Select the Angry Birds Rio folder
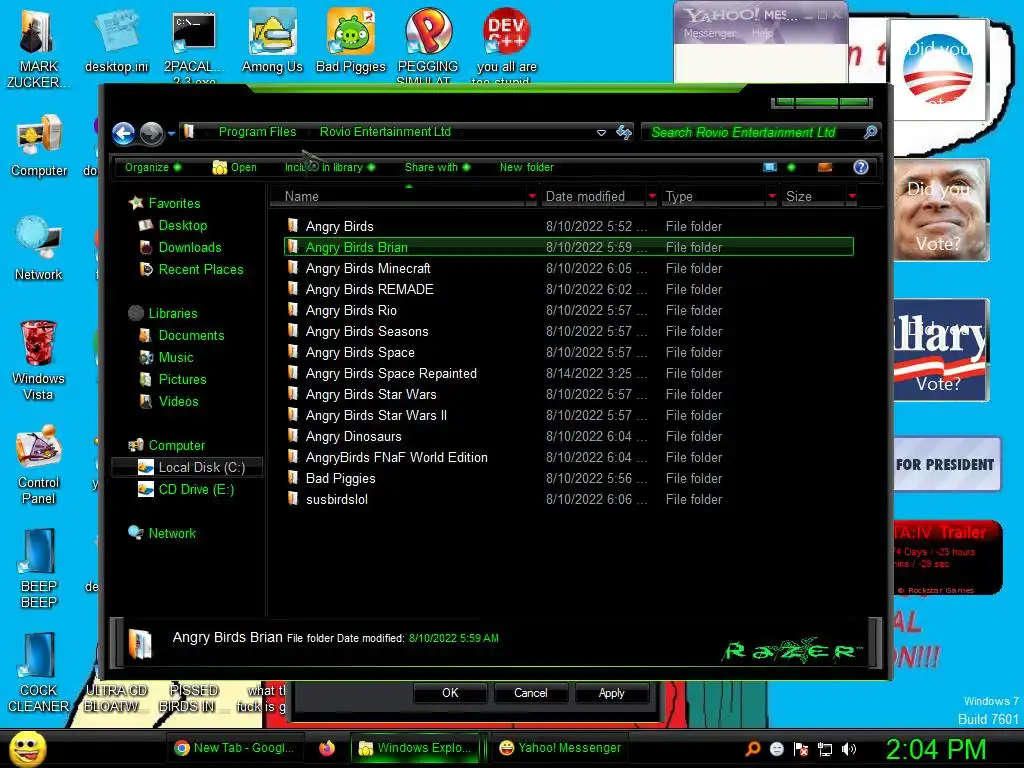The height and width of the screenshot is (768, 1024). (569, 310)
